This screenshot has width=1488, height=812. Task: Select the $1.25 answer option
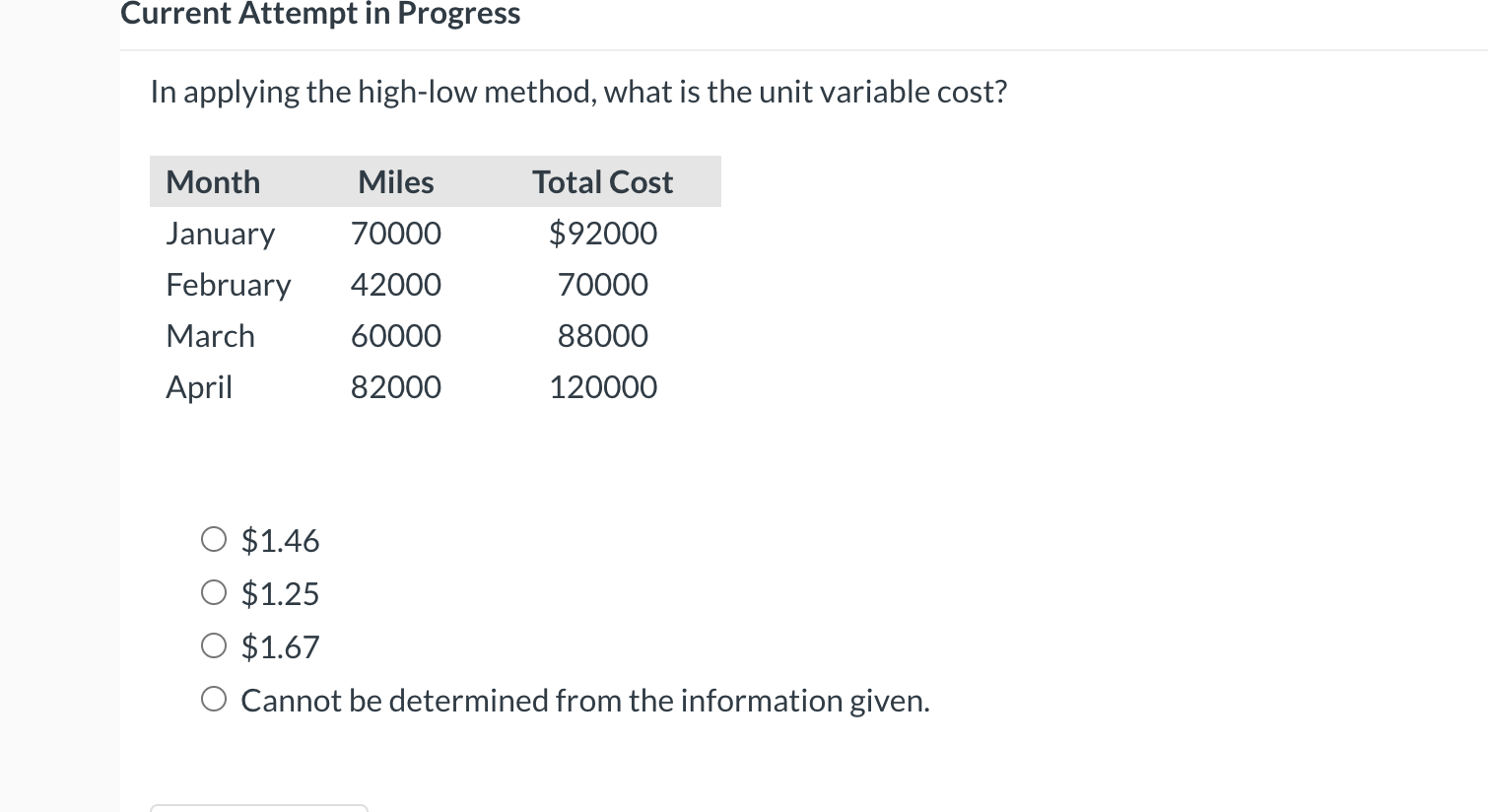click(x=214, y=592)
